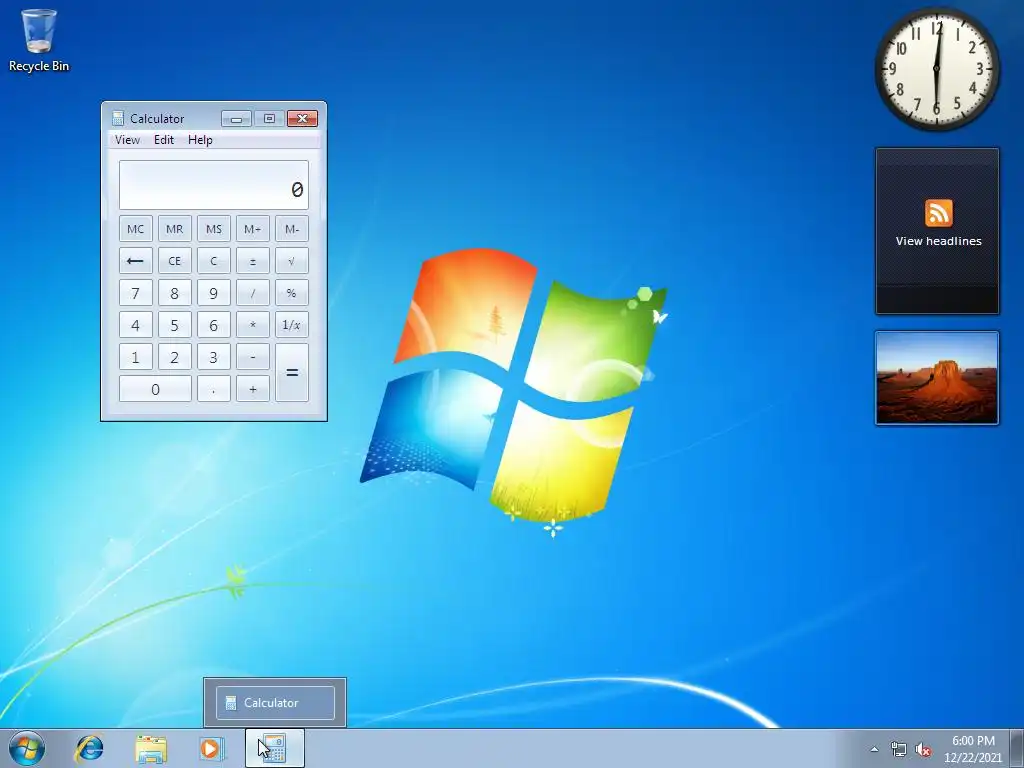1024x768 pixels.
Task: Click the number 2 key
Action: click(x=174, y=357)
